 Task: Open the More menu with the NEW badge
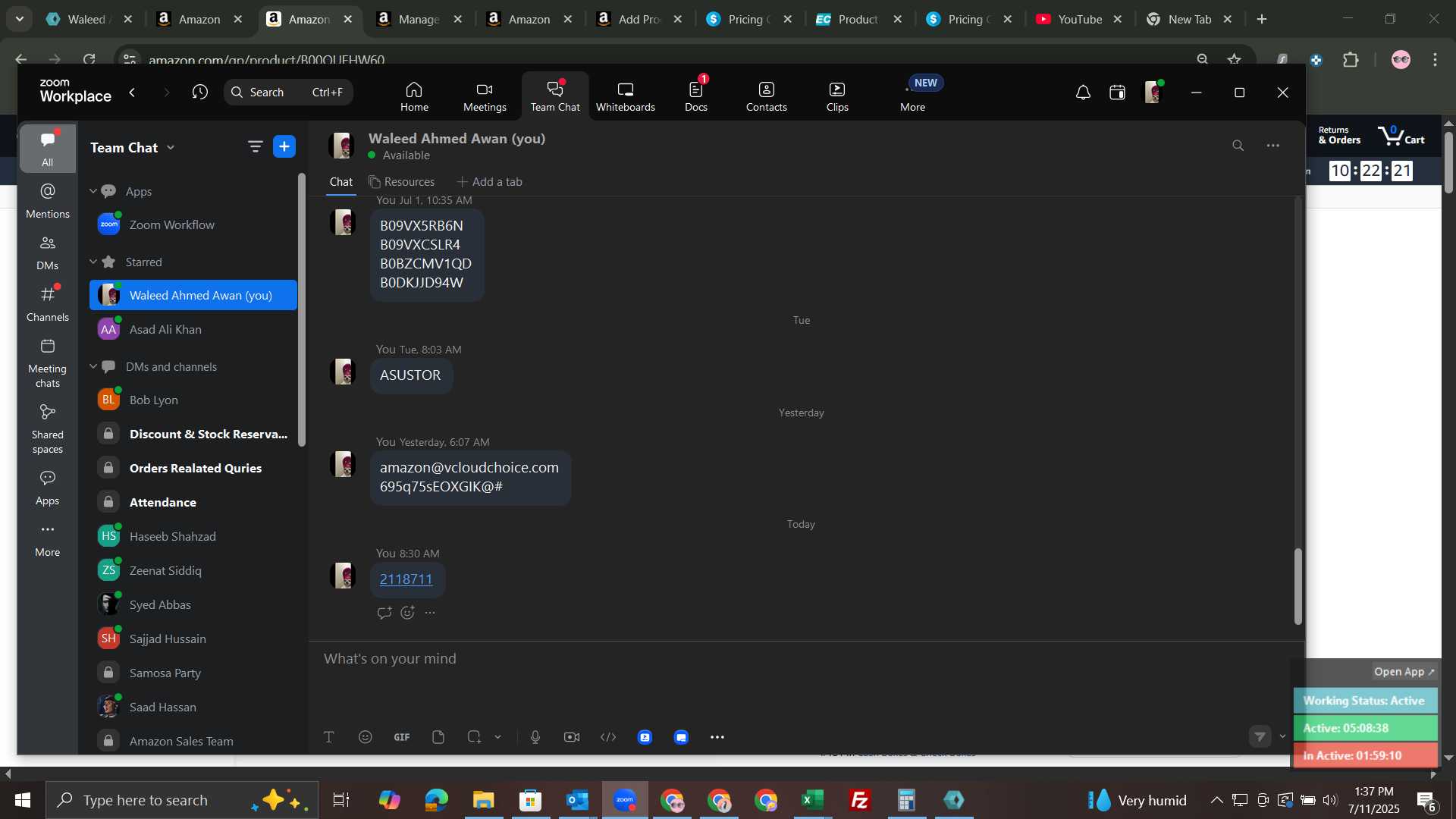[x=913, y=96]
